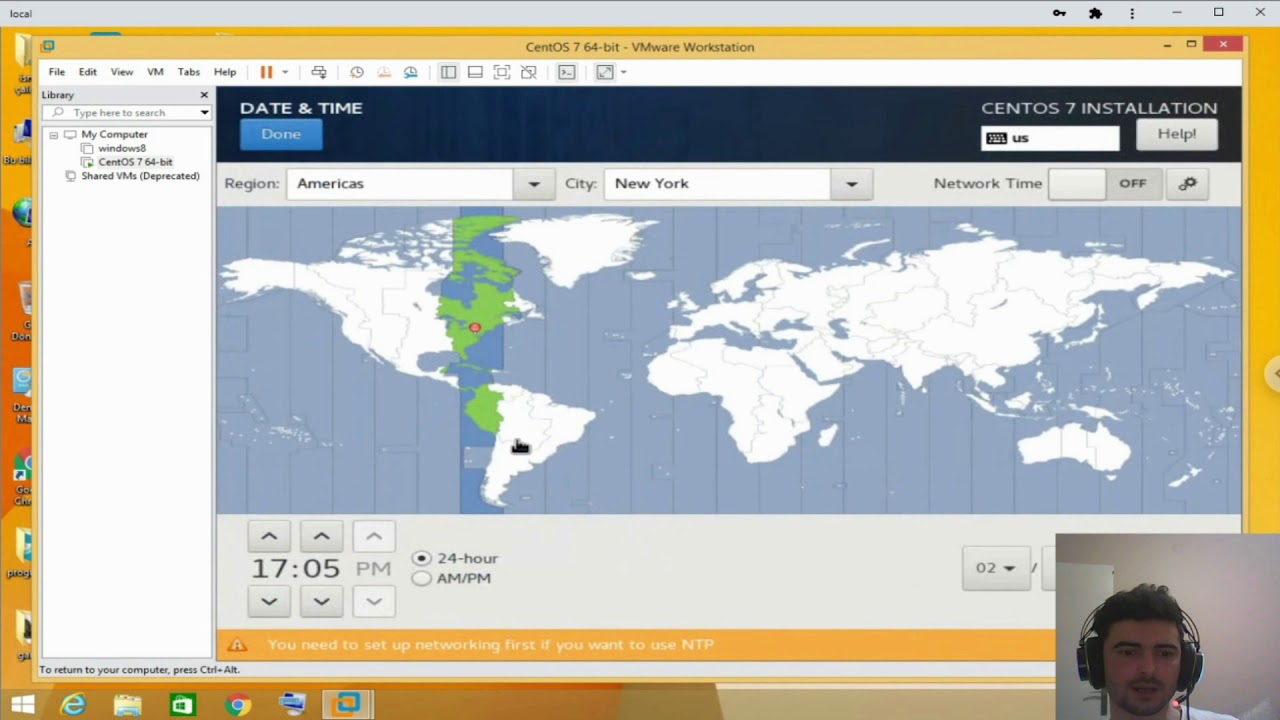Revert the VM to its previous snapshot

(384, 72)
